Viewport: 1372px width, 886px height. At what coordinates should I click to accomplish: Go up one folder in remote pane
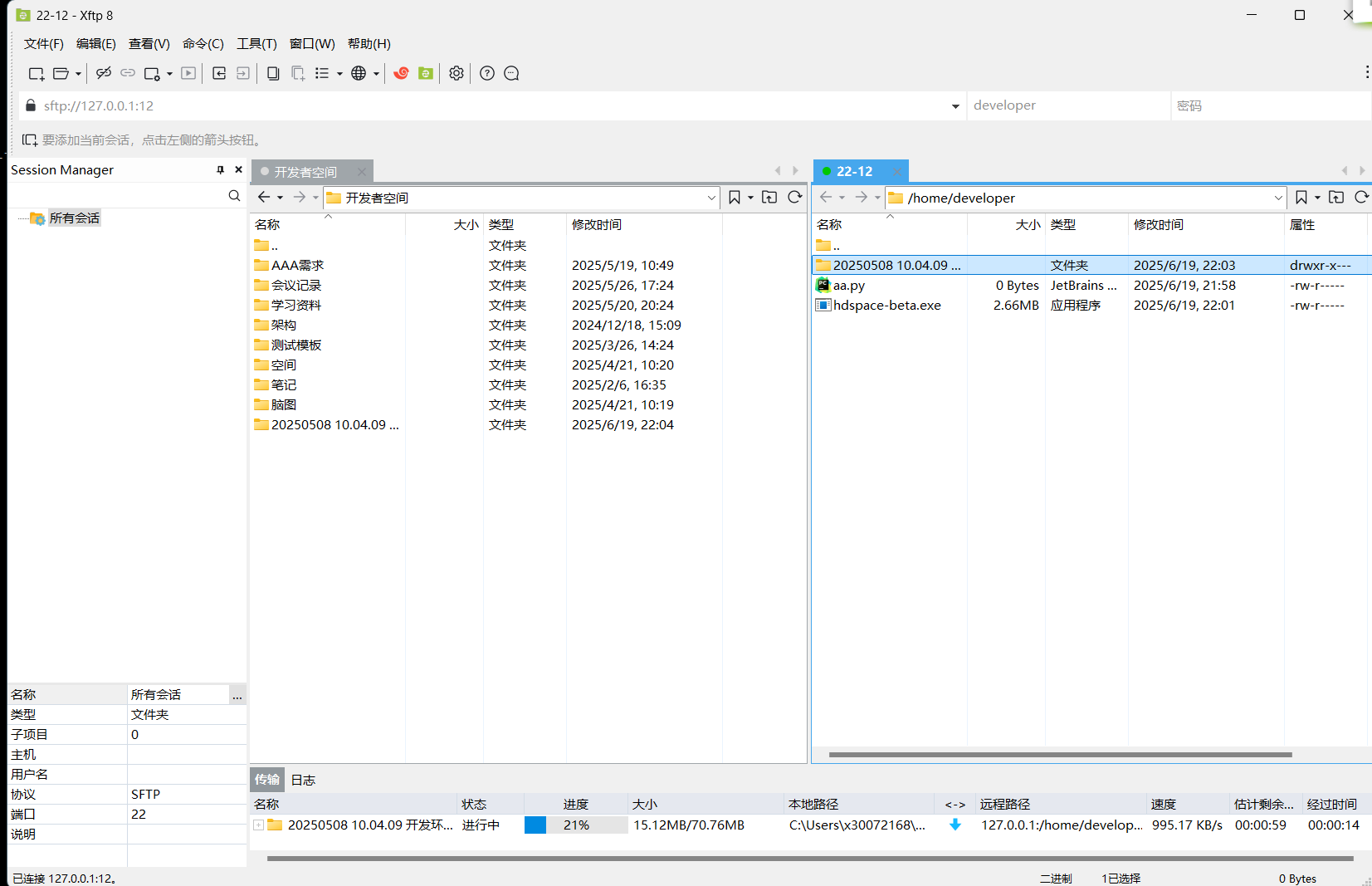(1336, 197)
